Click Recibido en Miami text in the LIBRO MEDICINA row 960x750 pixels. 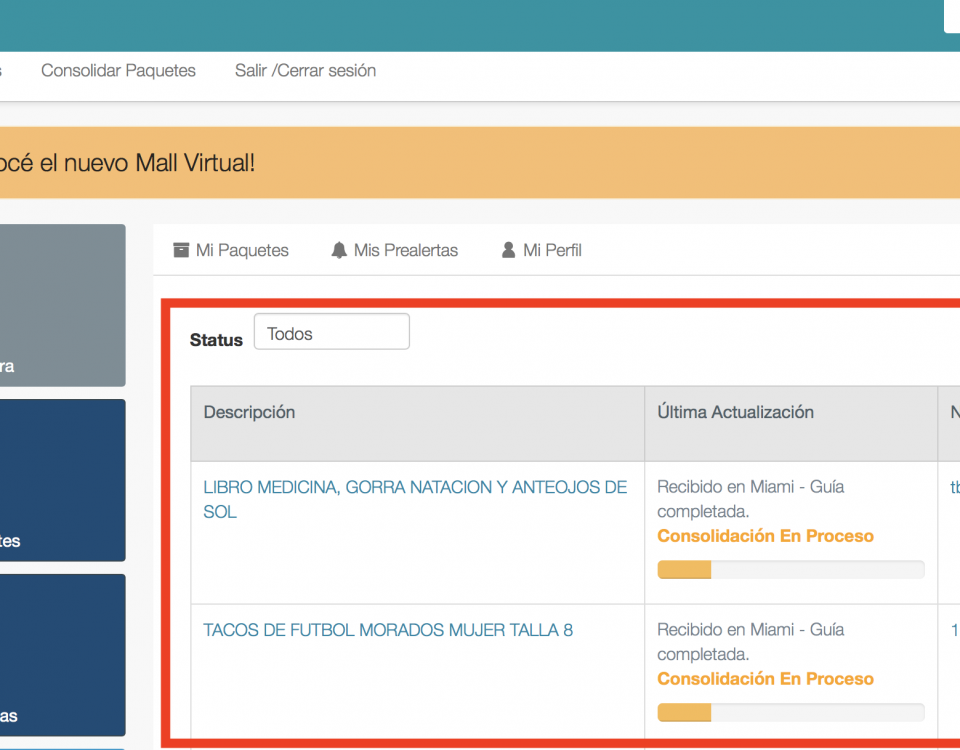point(751,499)
